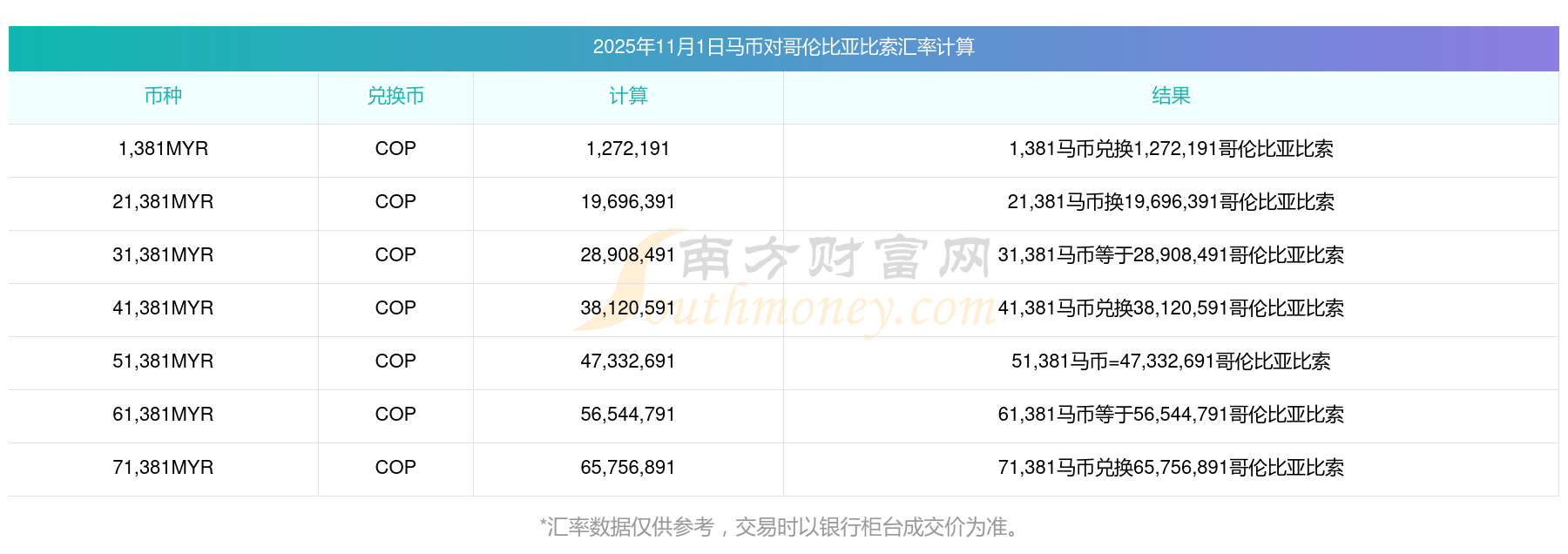Viewport: 1568px width, 554px height.
Task: Select the 1,381MYR cell
Action: [x=163, y=149]
